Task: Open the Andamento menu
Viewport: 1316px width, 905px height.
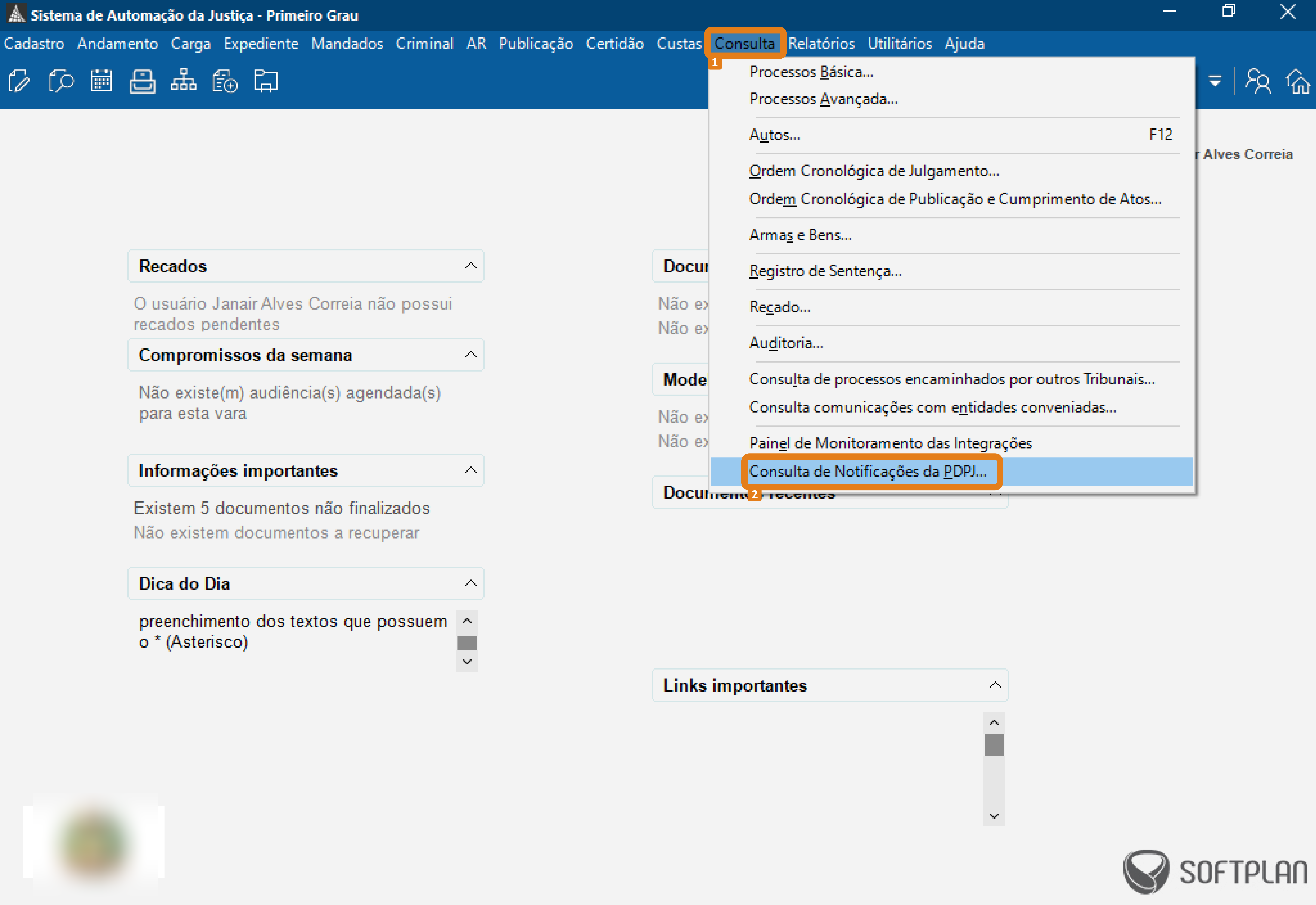Action: (117, 44)
